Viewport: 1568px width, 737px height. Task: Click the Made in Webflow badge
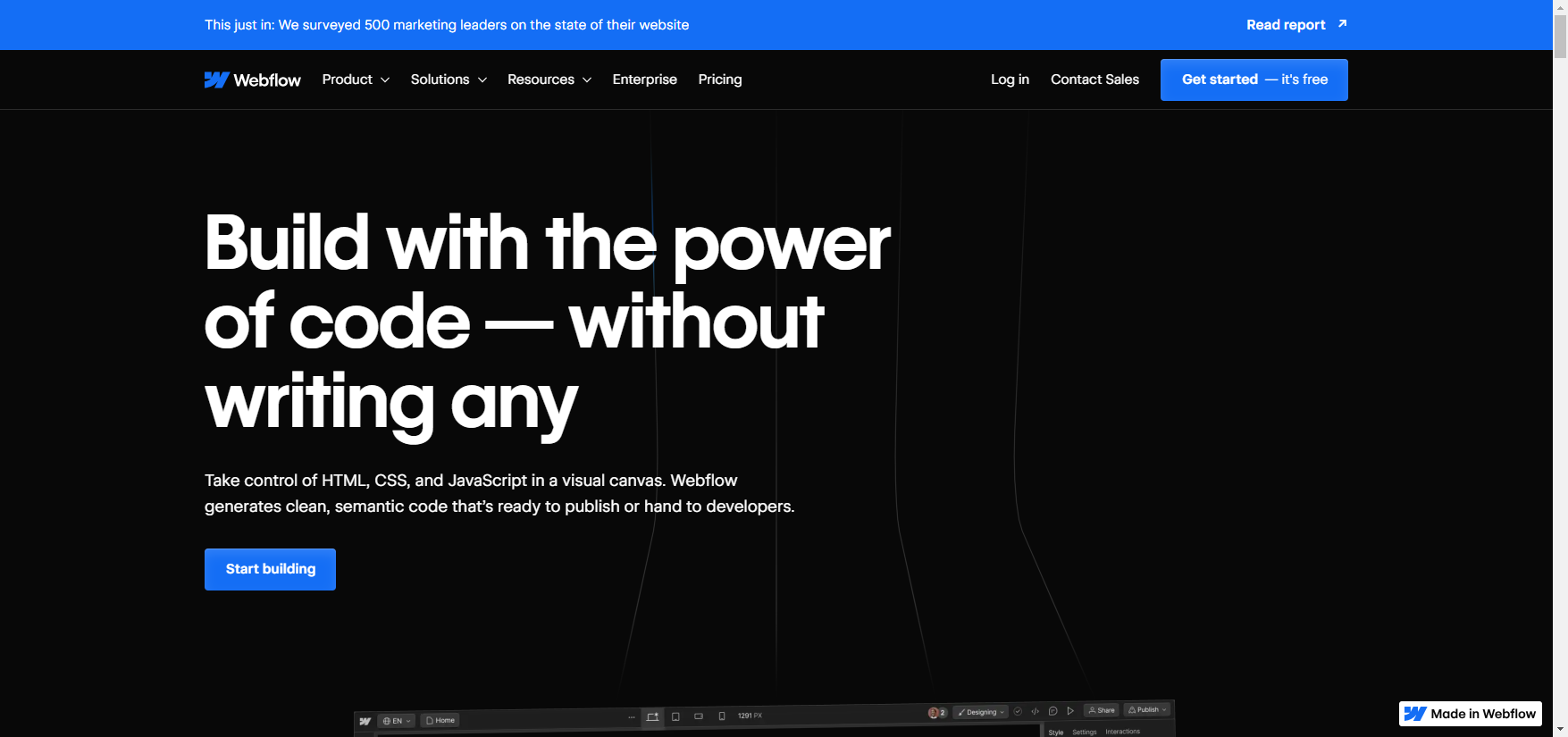click(1471, 714)
